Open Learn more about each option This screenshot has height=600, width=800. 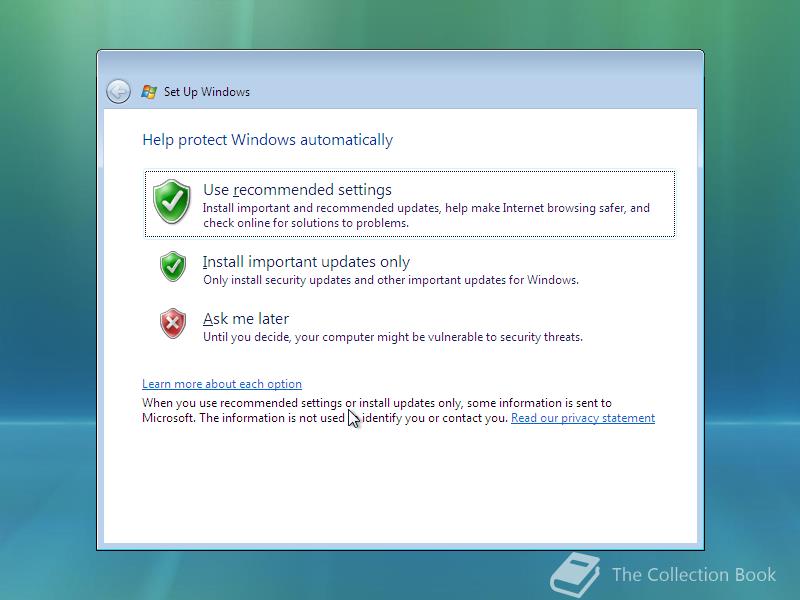coord(222,384)
